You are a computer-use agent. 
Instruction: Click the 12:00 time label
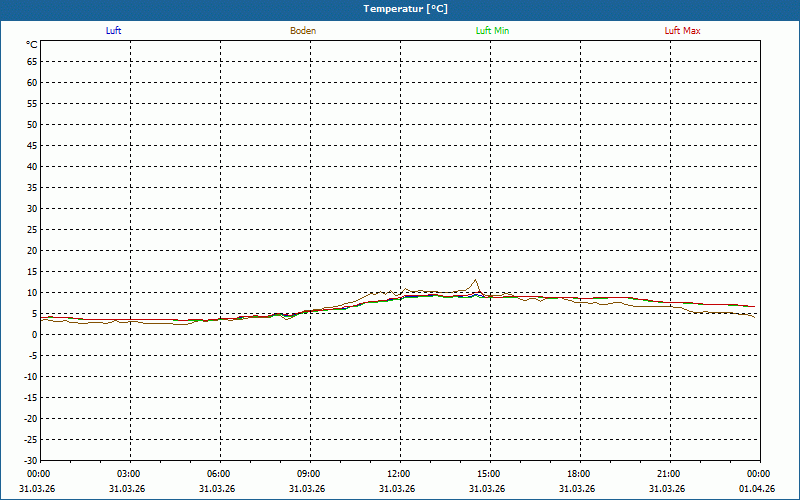click(398, 474)
